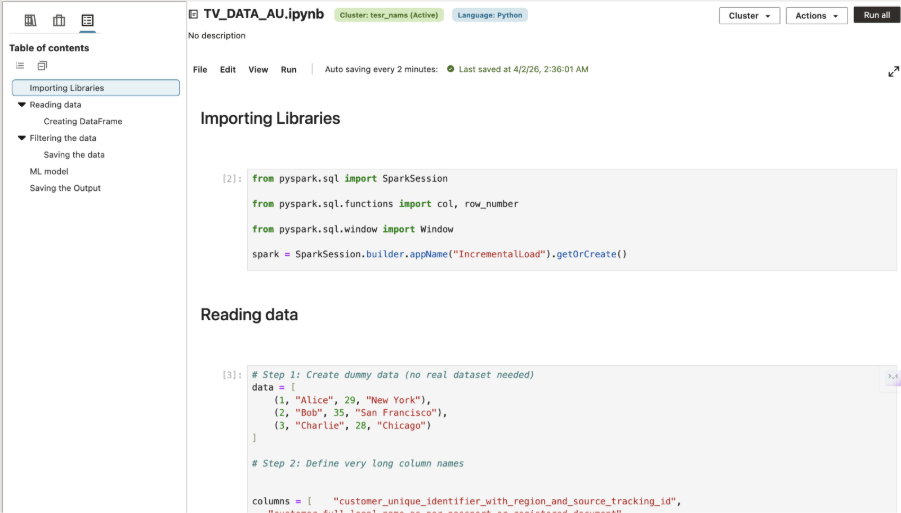This screenshot has width=901, height=513.
Task: Go to Saving the Output heading
Action: 65,188
